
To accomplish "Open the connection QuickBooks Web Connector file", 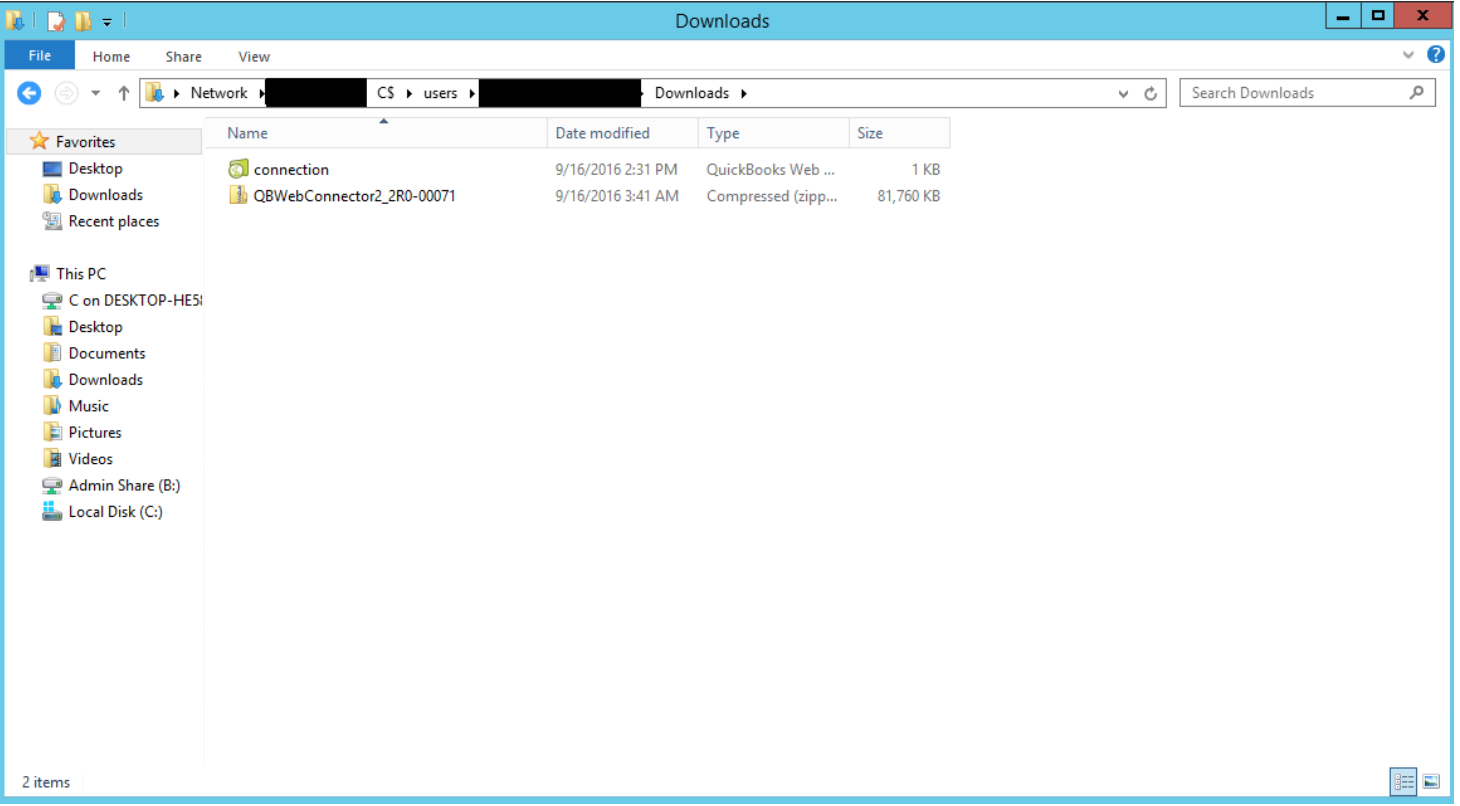I will click(x=290, y=169).
